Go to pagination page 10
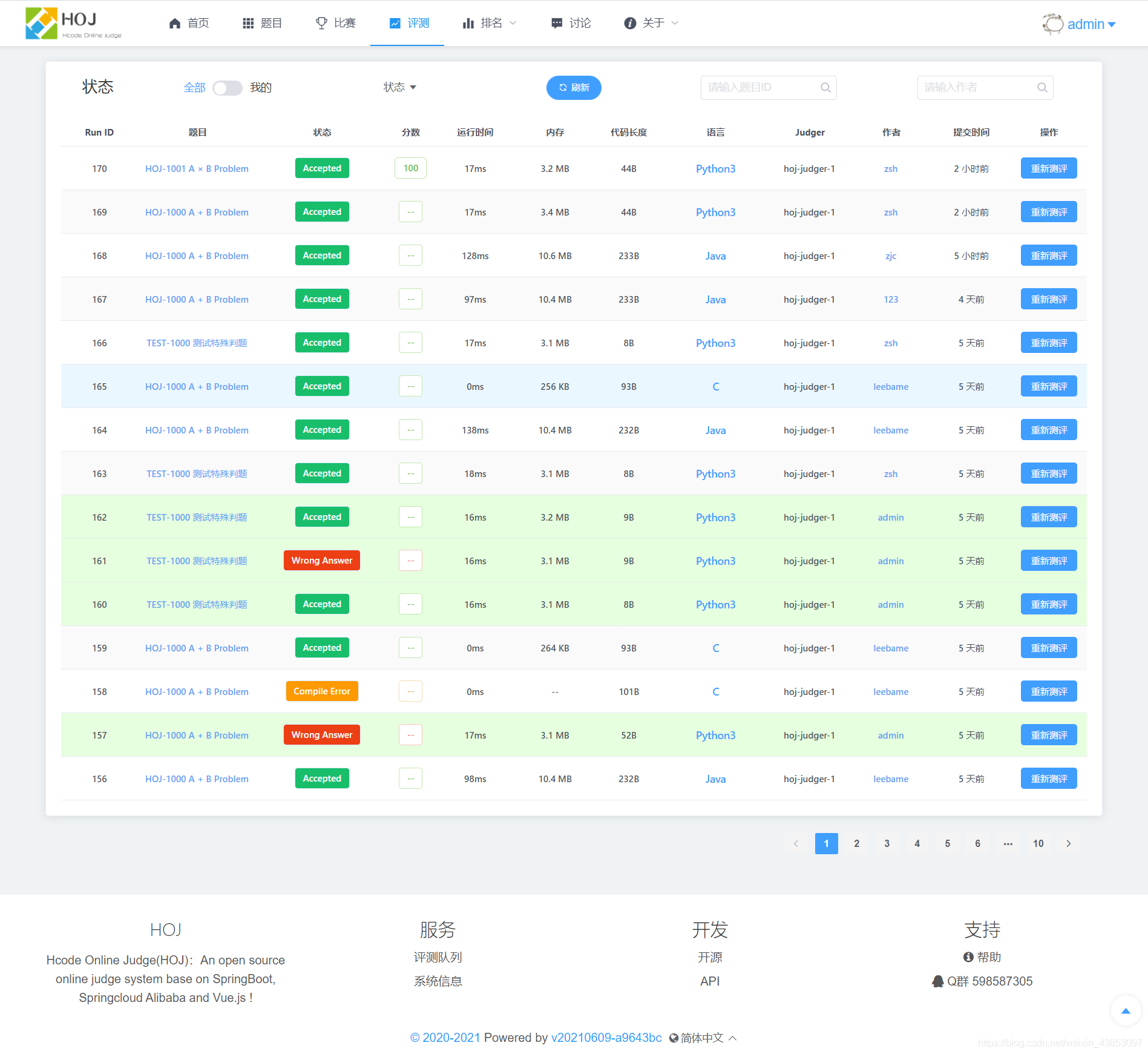This screenshot has width=1148, height=1054. click(x=1038, y=843)
